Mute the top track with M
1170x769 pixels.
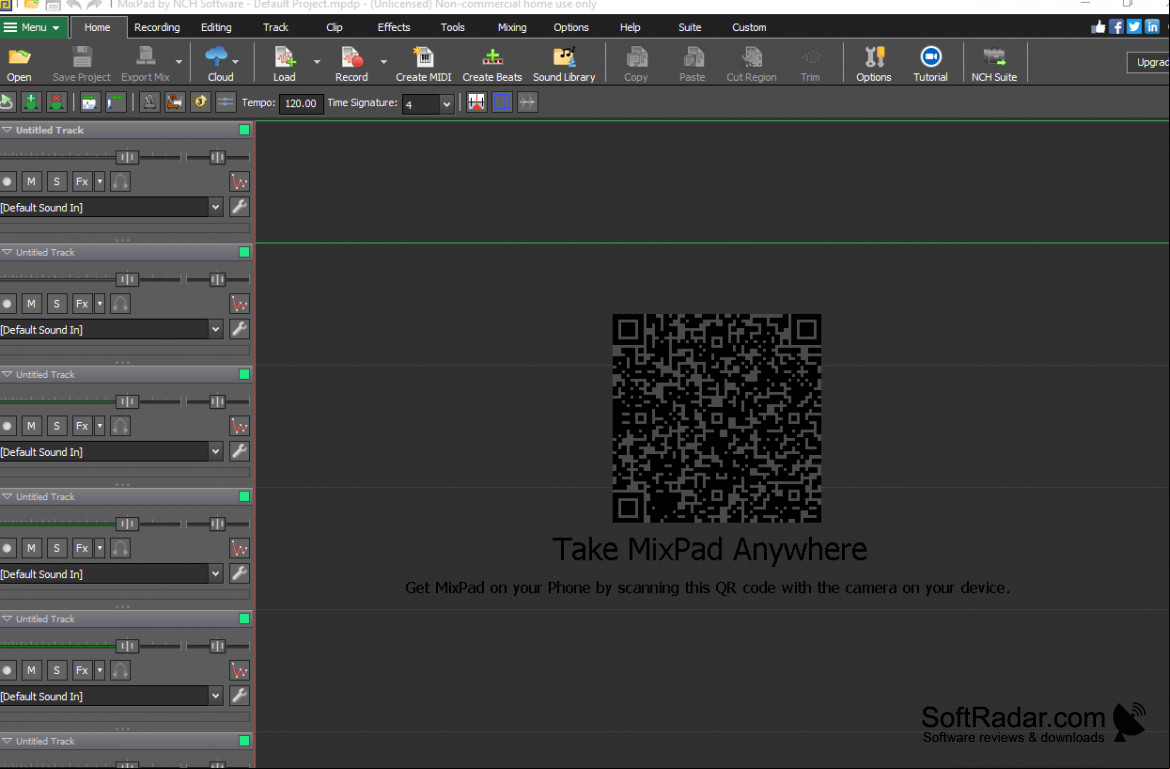click(31, 181)
